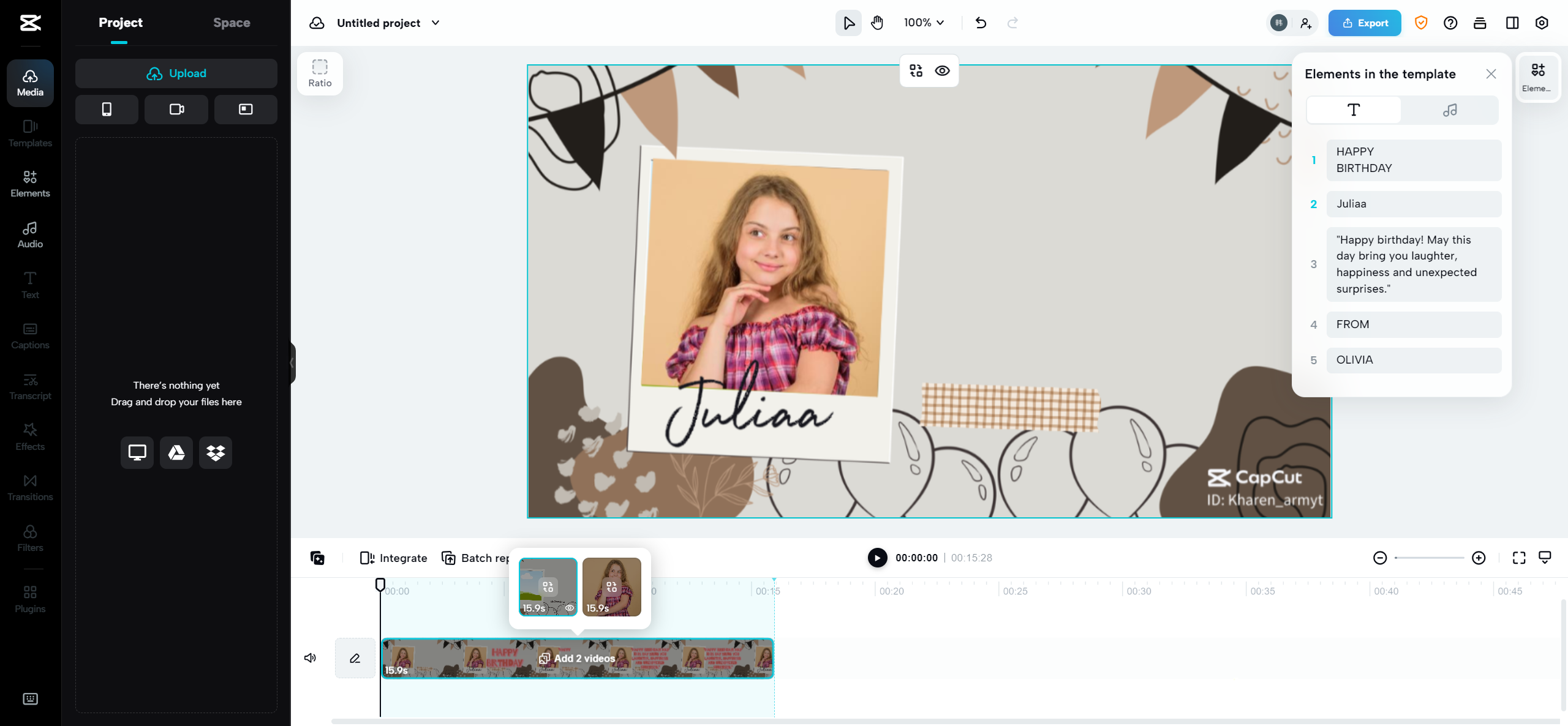Open the Text tool panel
1568x726 pixels.
pos(29,285)
